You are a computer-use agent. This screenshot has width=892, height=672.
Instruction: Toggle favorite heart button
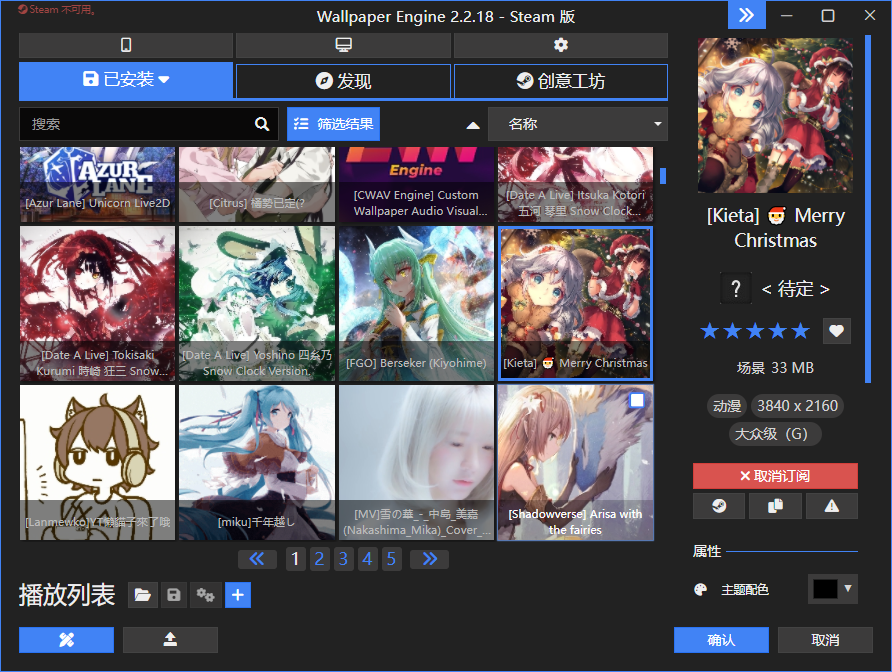pyautogui.click(x=836, y=331)
